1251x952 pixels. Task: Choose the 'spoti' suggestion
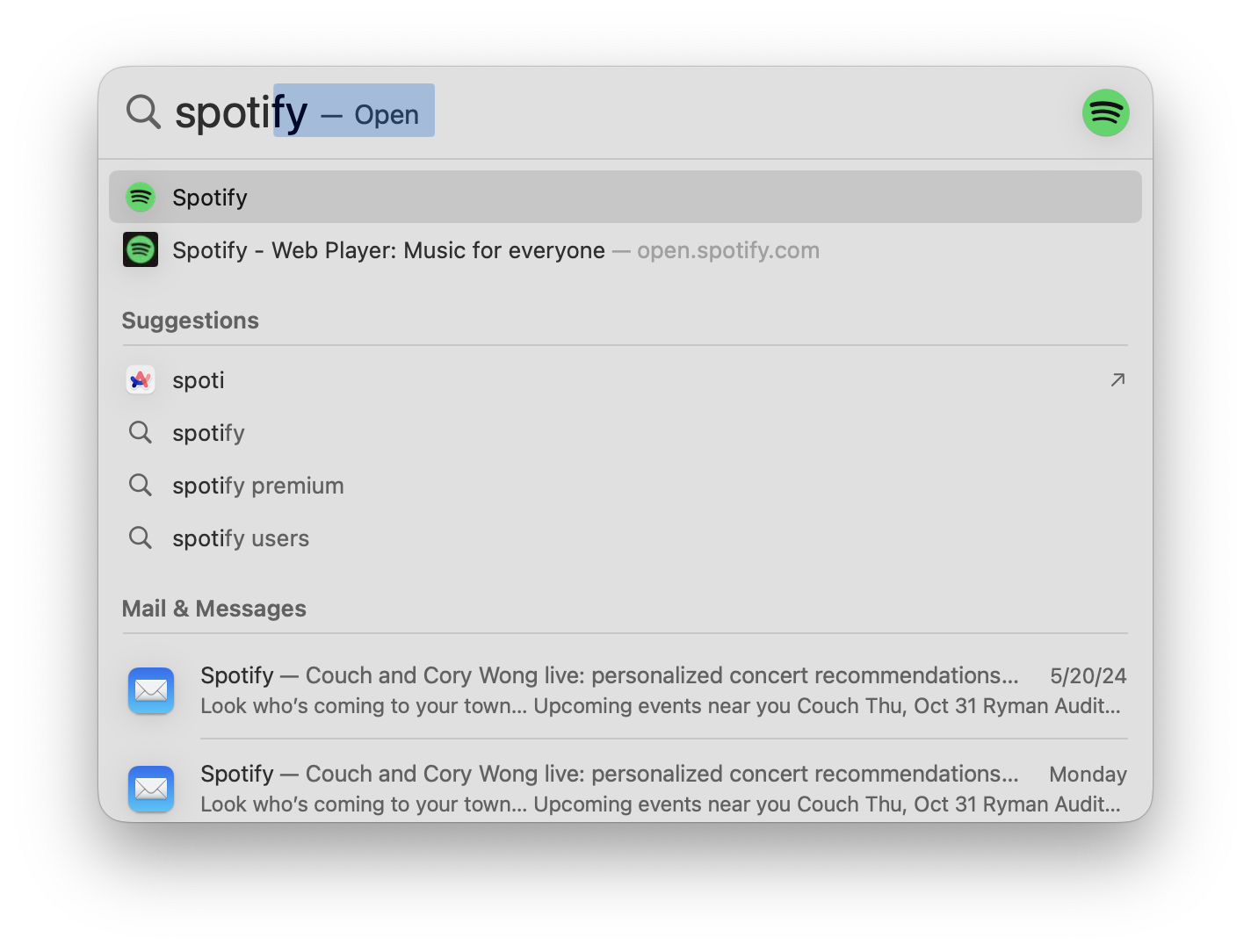coord(625,379)
